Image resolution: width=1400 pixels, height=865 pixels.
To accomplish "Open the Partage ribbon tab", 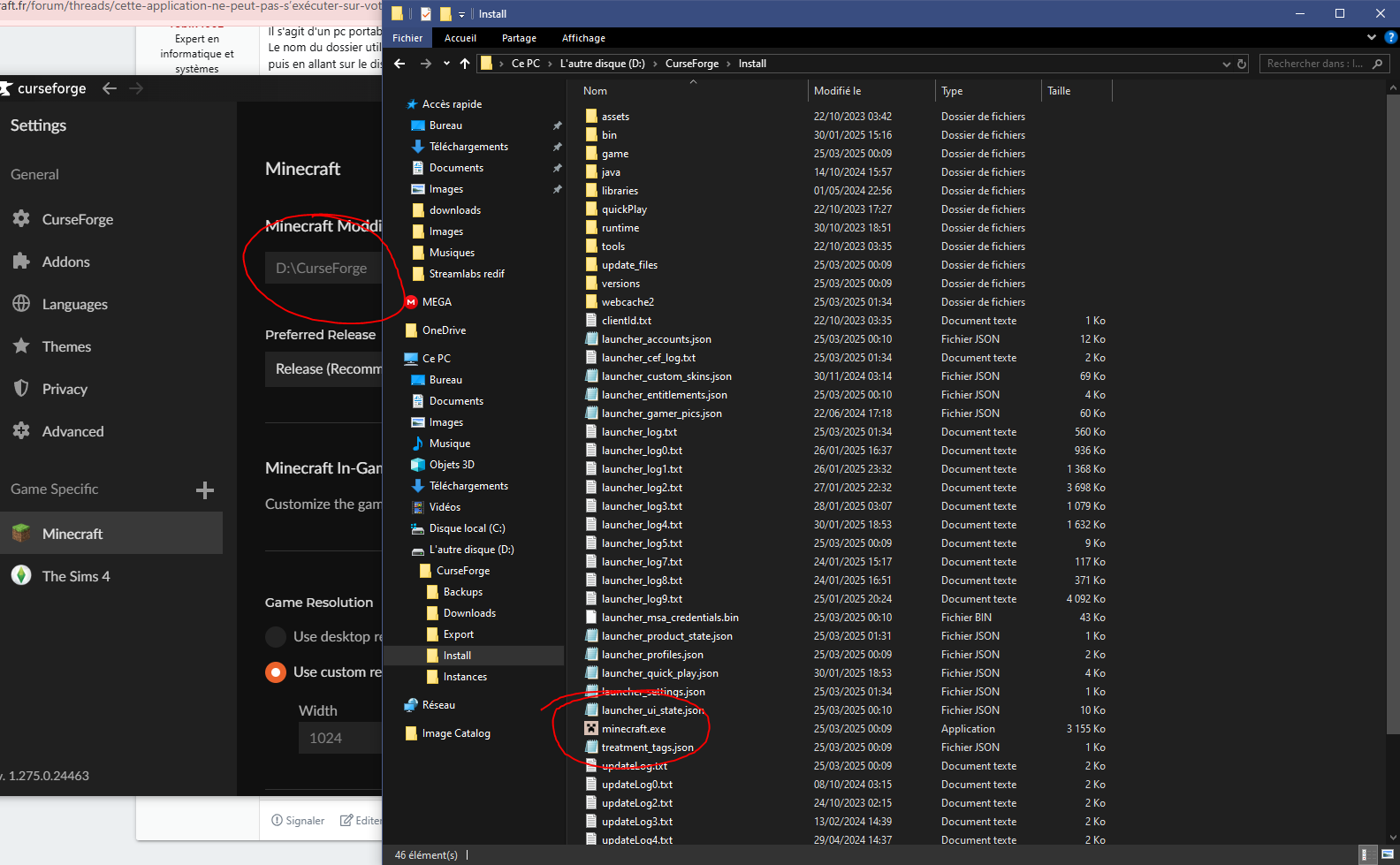I will coord(519,38).
